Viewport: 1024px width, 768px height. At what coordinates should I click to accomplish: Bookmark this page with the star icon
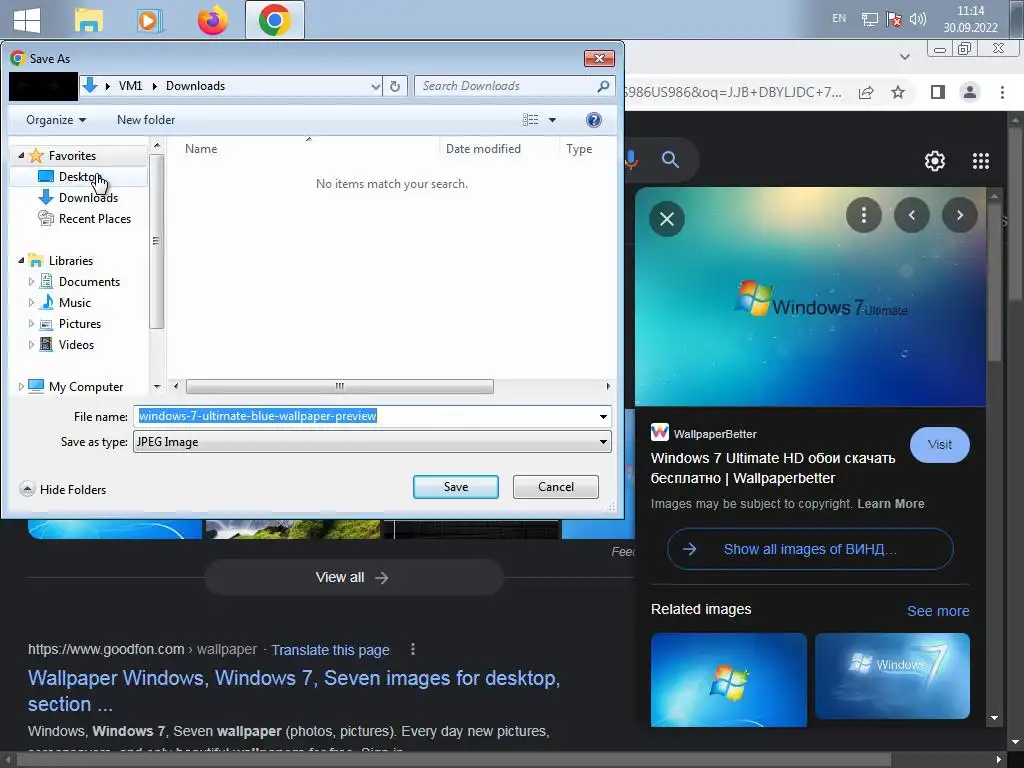click(898, 92)
